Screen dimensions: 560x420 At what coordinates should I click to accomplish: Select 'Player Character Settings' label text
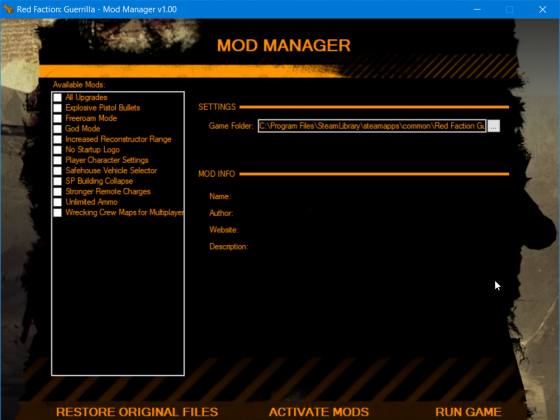tap(106, 160)
